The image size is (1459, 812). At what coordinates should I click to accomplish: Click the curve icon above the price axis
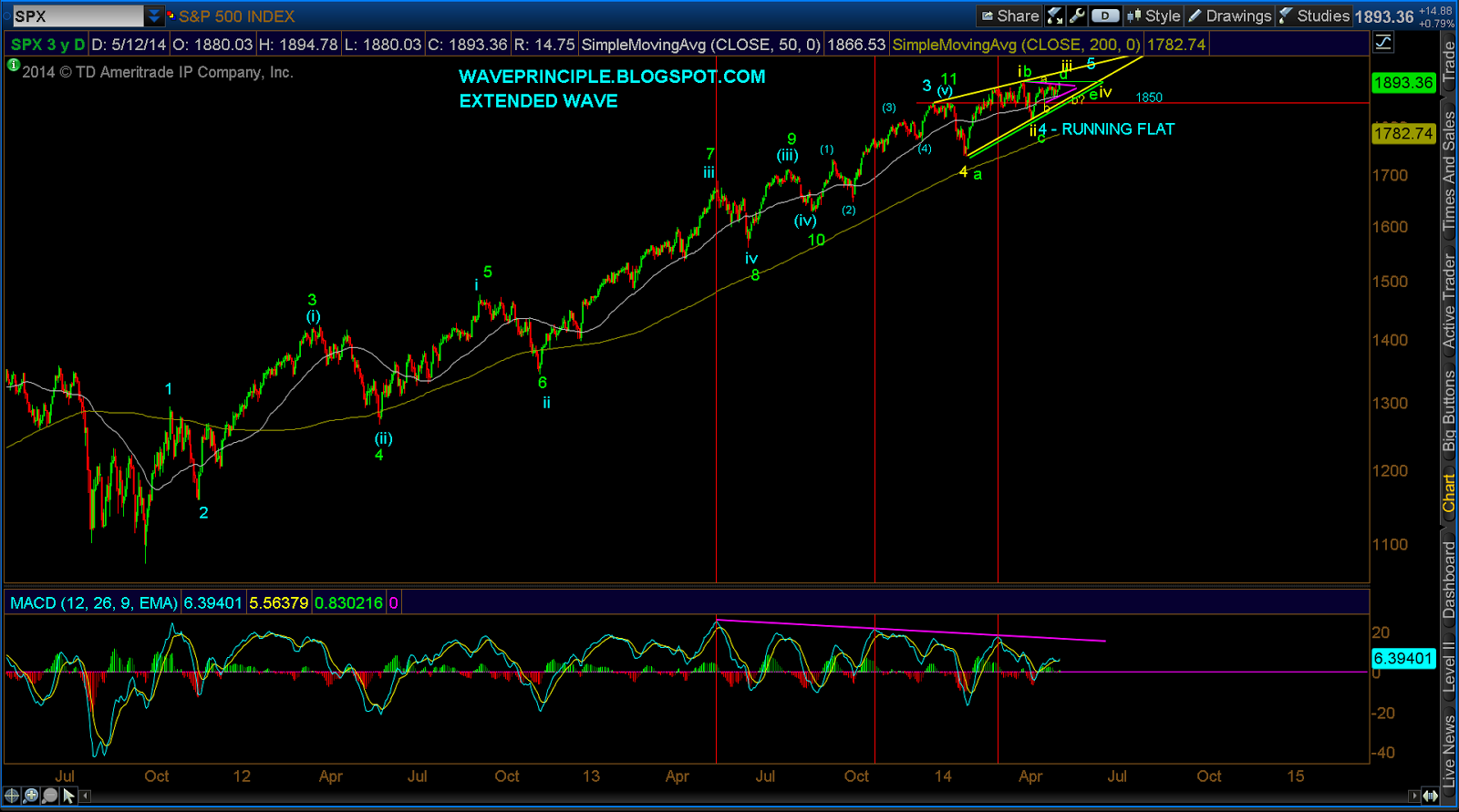point(1383,42)
